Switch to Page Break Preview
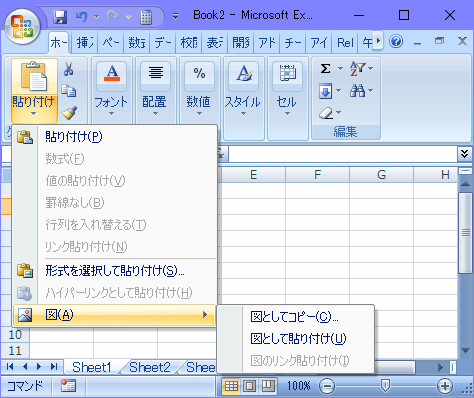Viewport: 474px width, 398px height. (268, 386)
